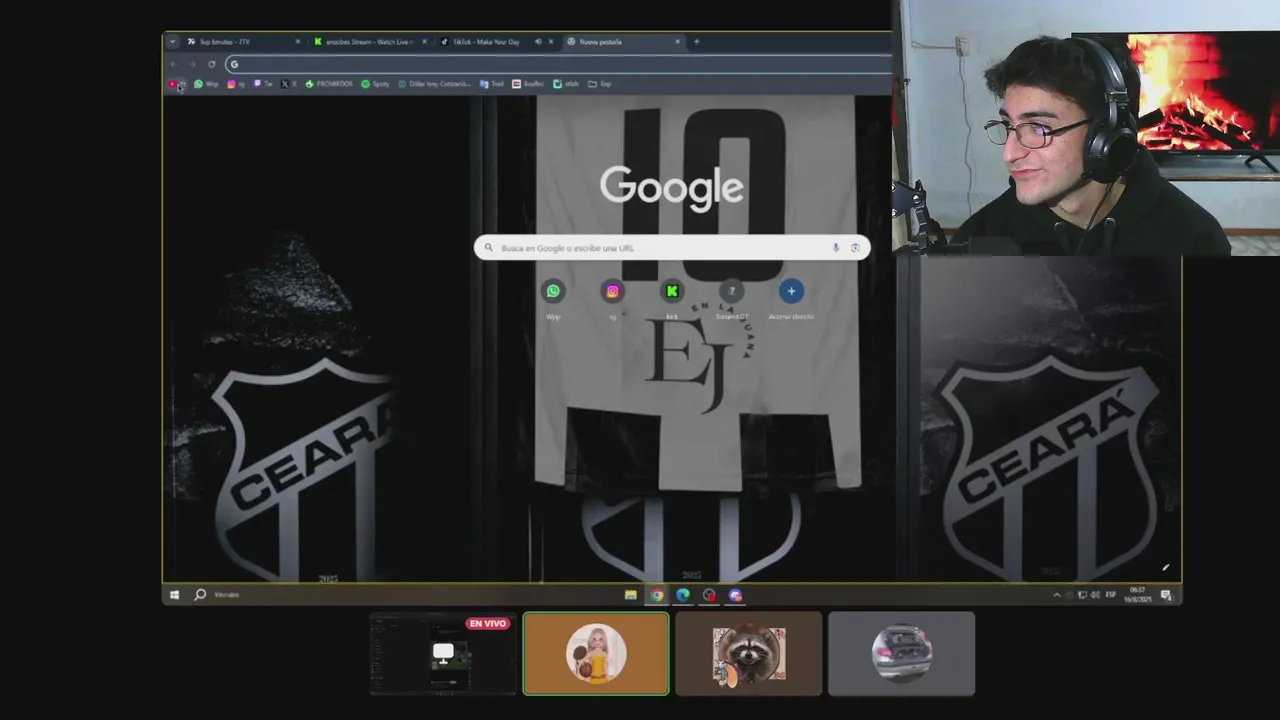Open the 'ig' Instagram bookmark

click(x=236, y=84)
